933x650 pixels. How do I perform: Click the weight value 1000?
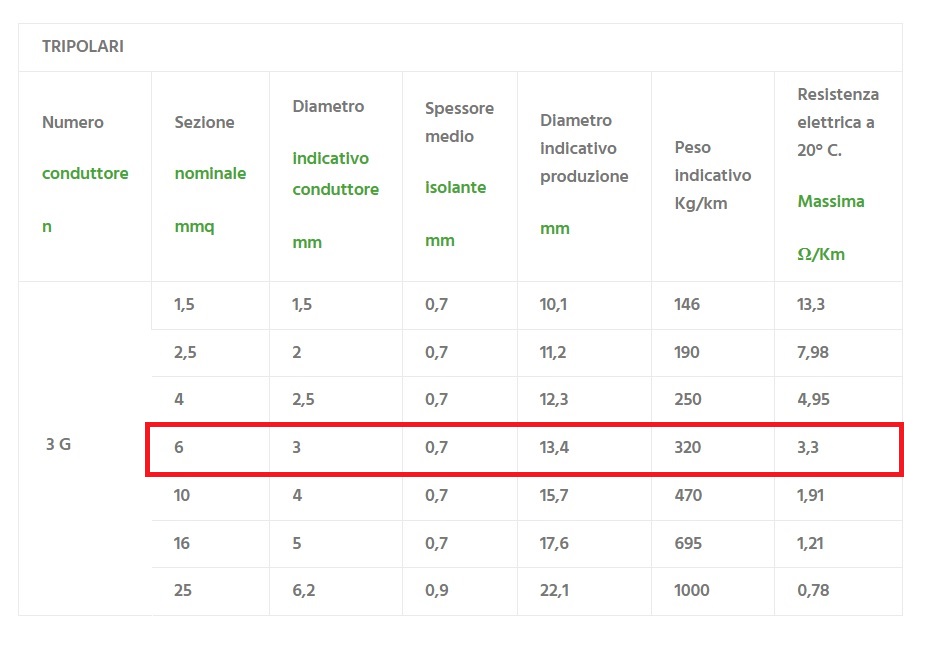[692, 591]
